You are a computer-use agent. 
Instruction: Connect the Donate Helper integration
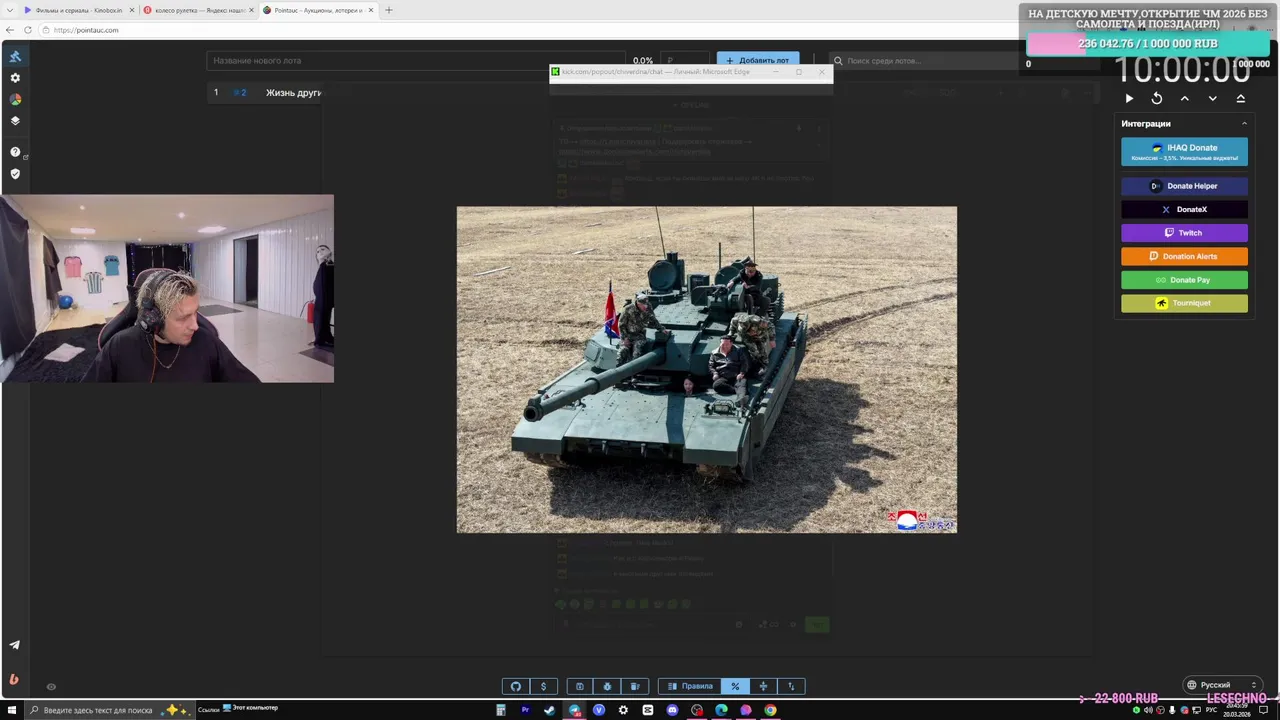click(1184, 186)
